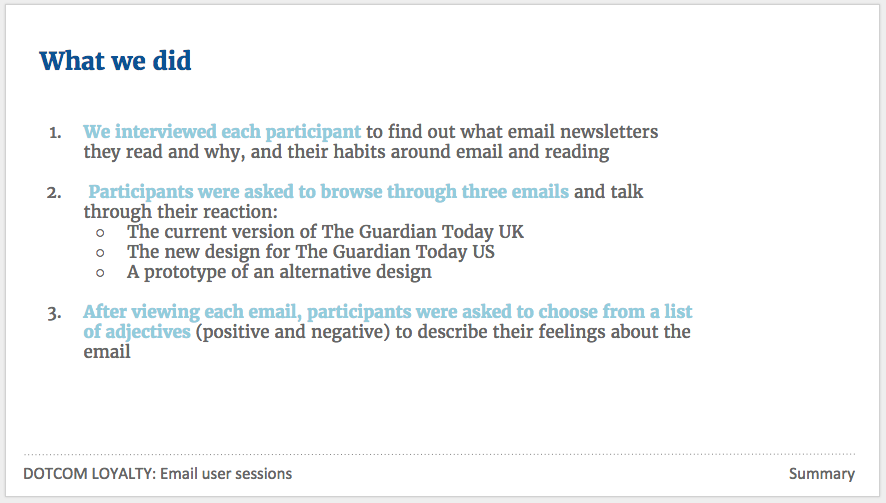The image size is (886, 503).
Task: Select 'We interviewed each participant' highlighted text
Action: [x=222, y=132]
